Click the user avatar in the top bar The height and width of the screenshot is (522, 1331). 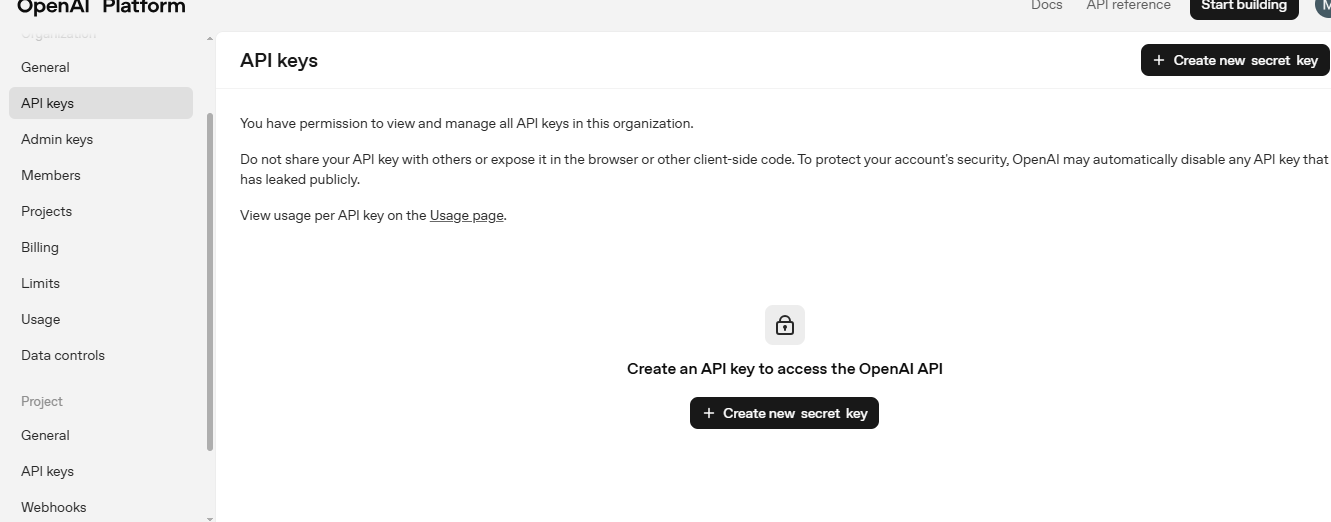tap(1323, 6)
